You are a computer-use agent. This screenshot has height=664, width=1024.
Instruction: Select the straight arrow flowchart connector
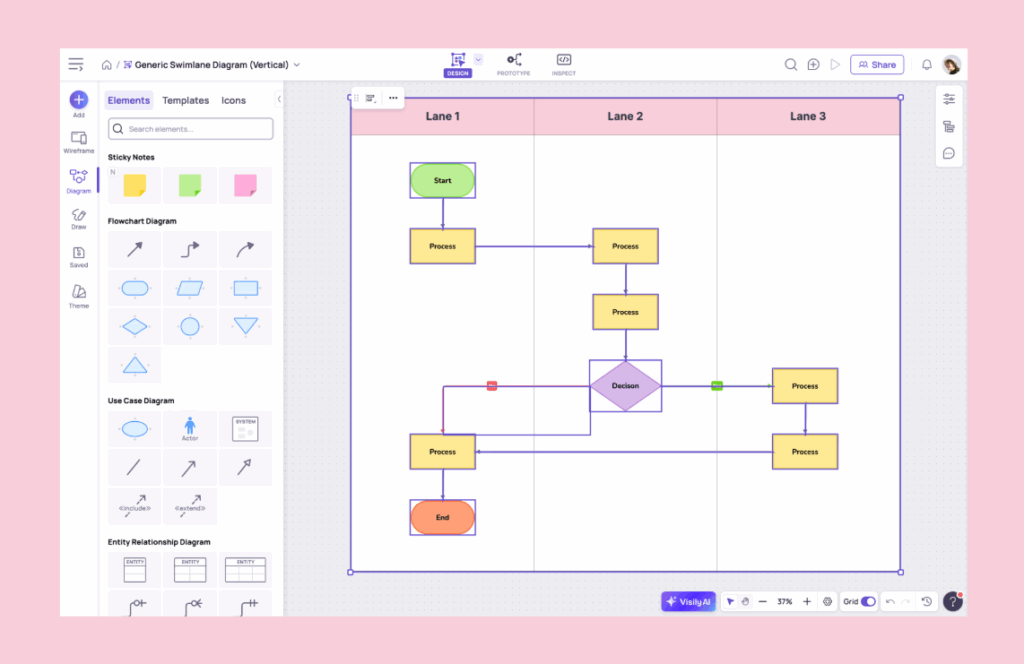click(x=135, y=249)
